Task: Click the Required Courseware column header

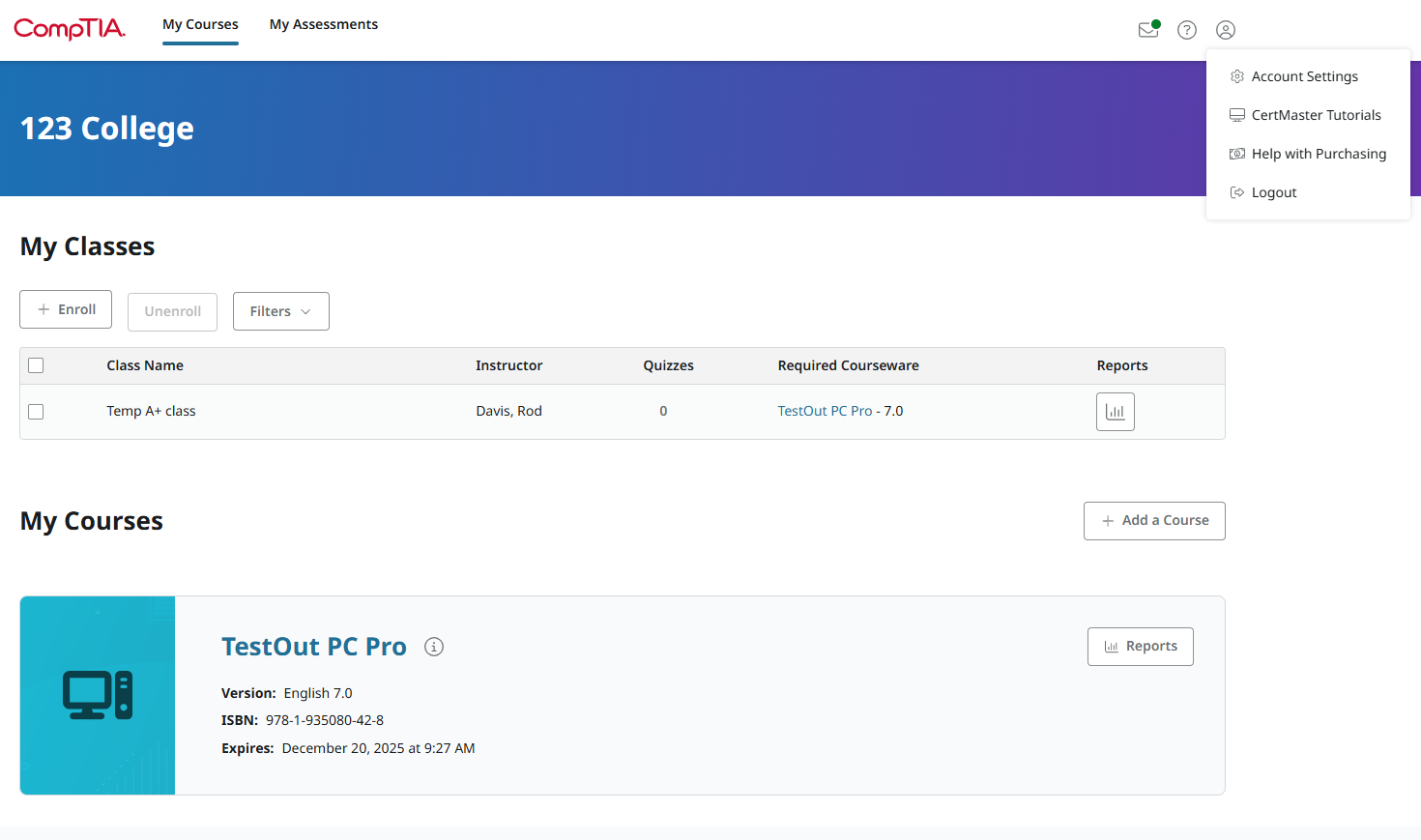Action: click(x=849, y=365)
